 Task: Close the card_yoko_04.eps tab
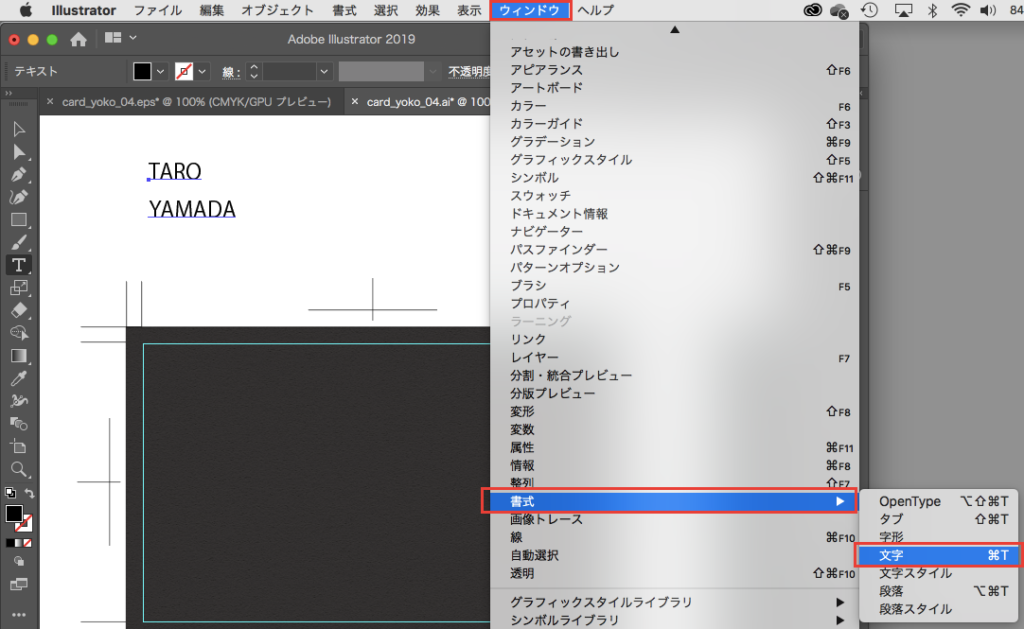[51, 101]
